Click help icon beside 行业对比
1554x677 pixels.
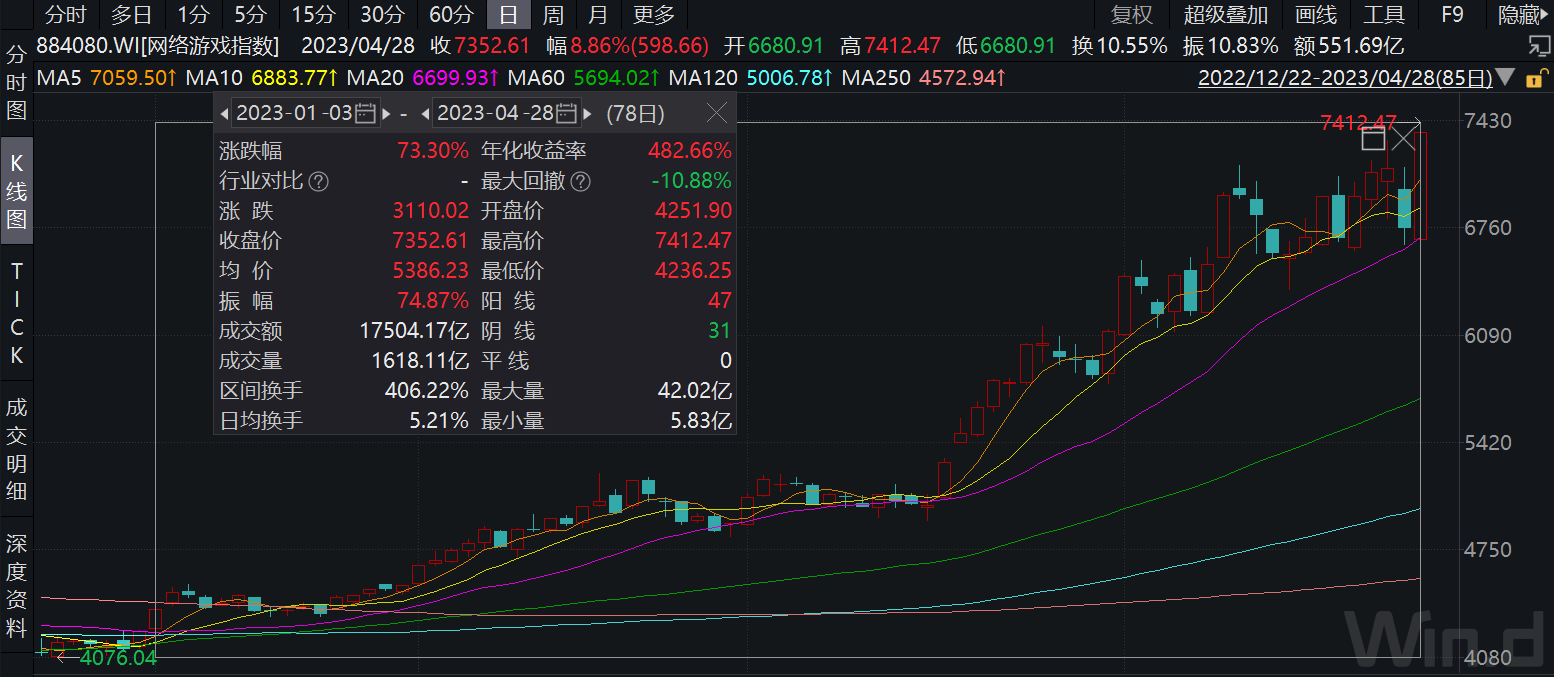[x=318, y=181]
